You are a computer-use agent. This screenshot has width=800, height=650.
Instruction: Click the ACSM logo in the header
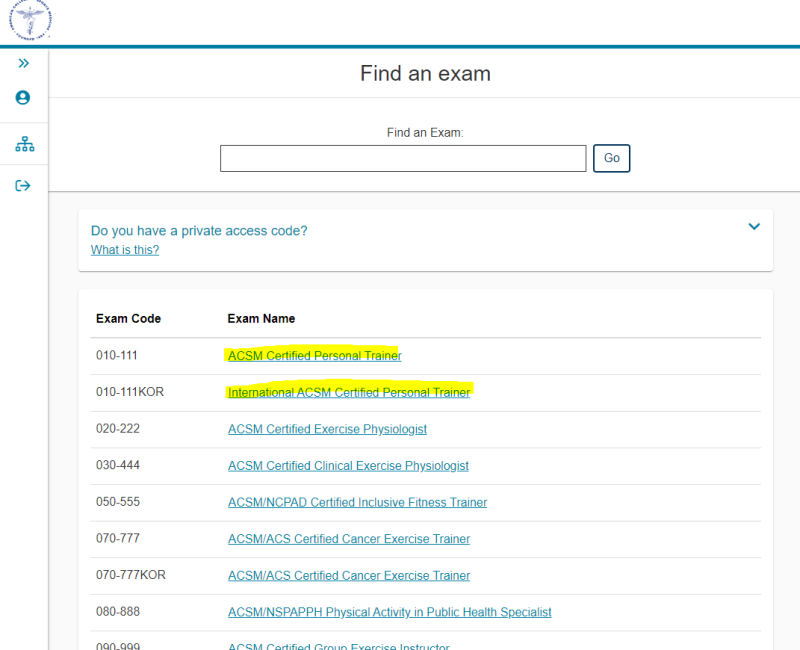coord(30,19)
